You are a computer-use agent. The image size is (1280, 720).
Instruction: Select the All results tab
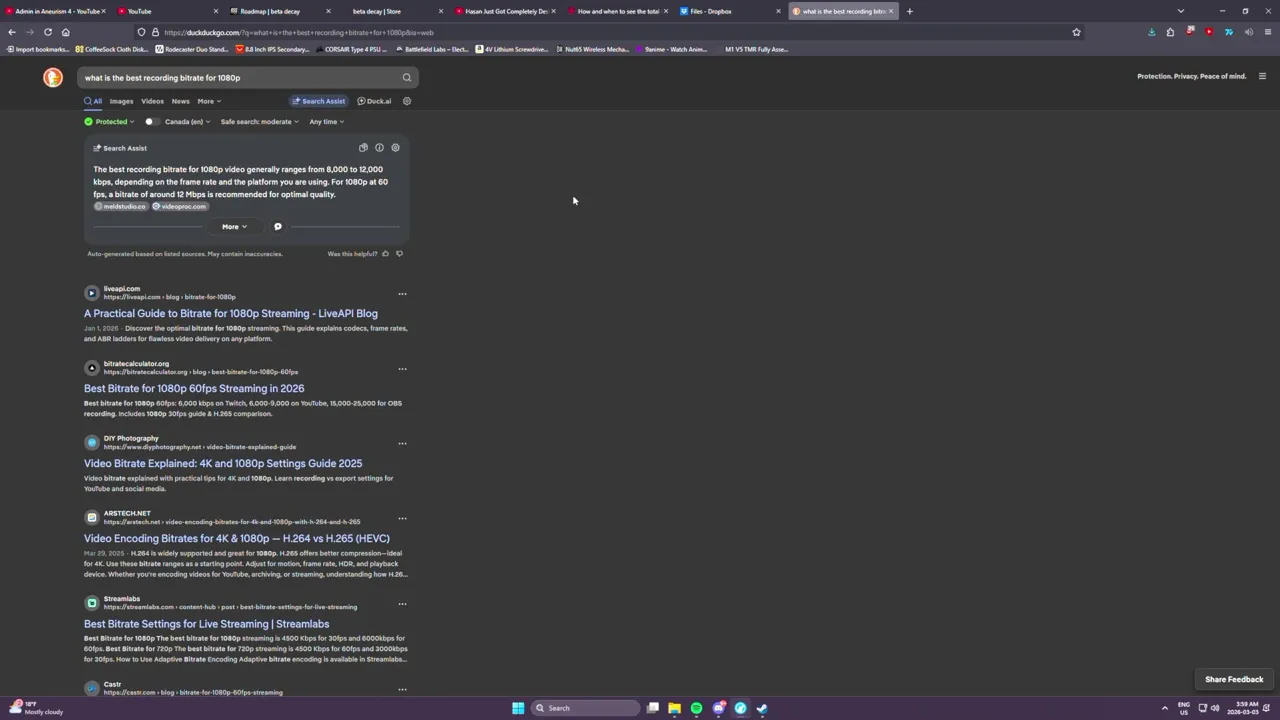click(x=93, y=101)
